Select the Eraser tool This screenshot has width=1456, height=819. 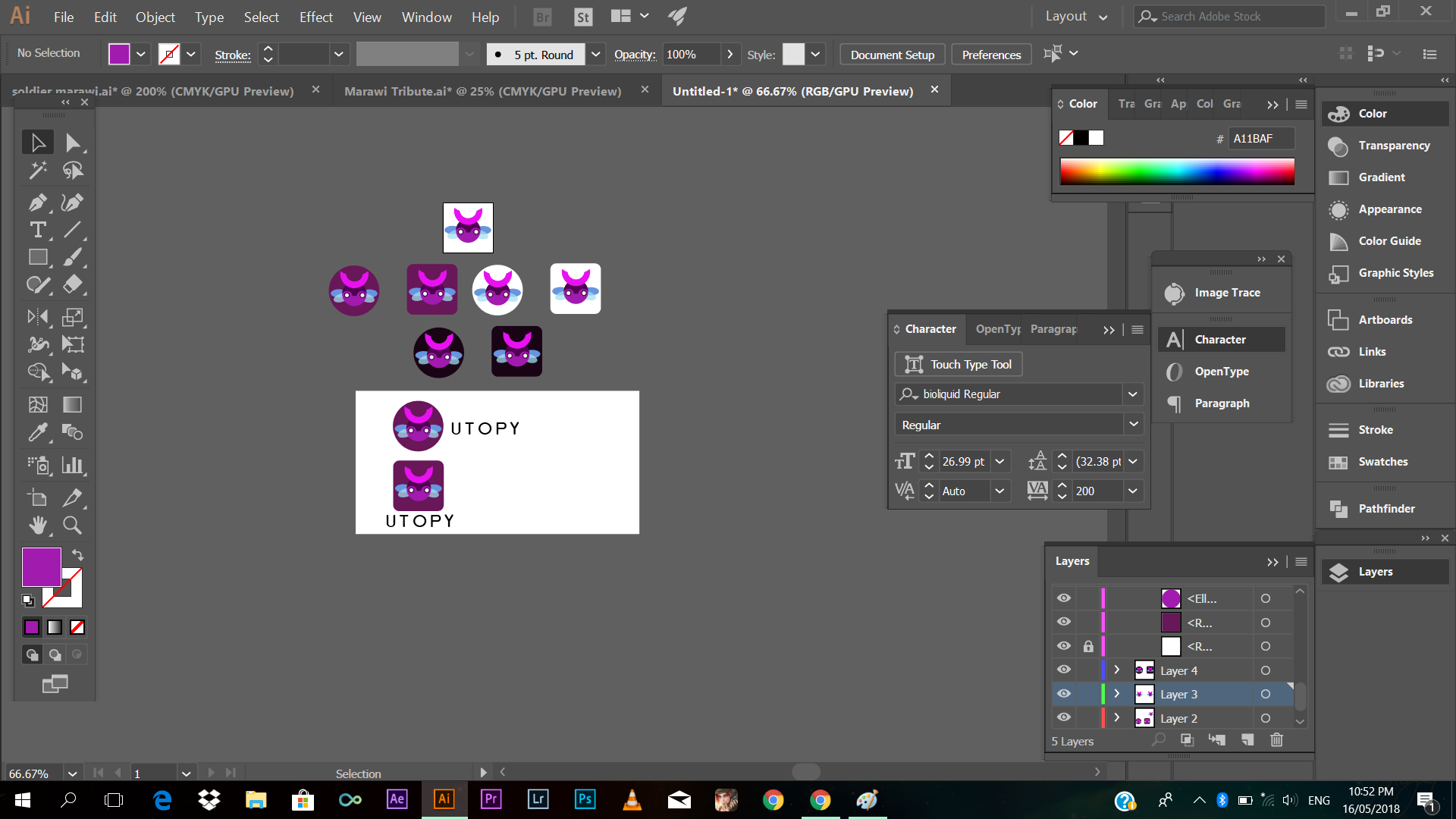73,285
